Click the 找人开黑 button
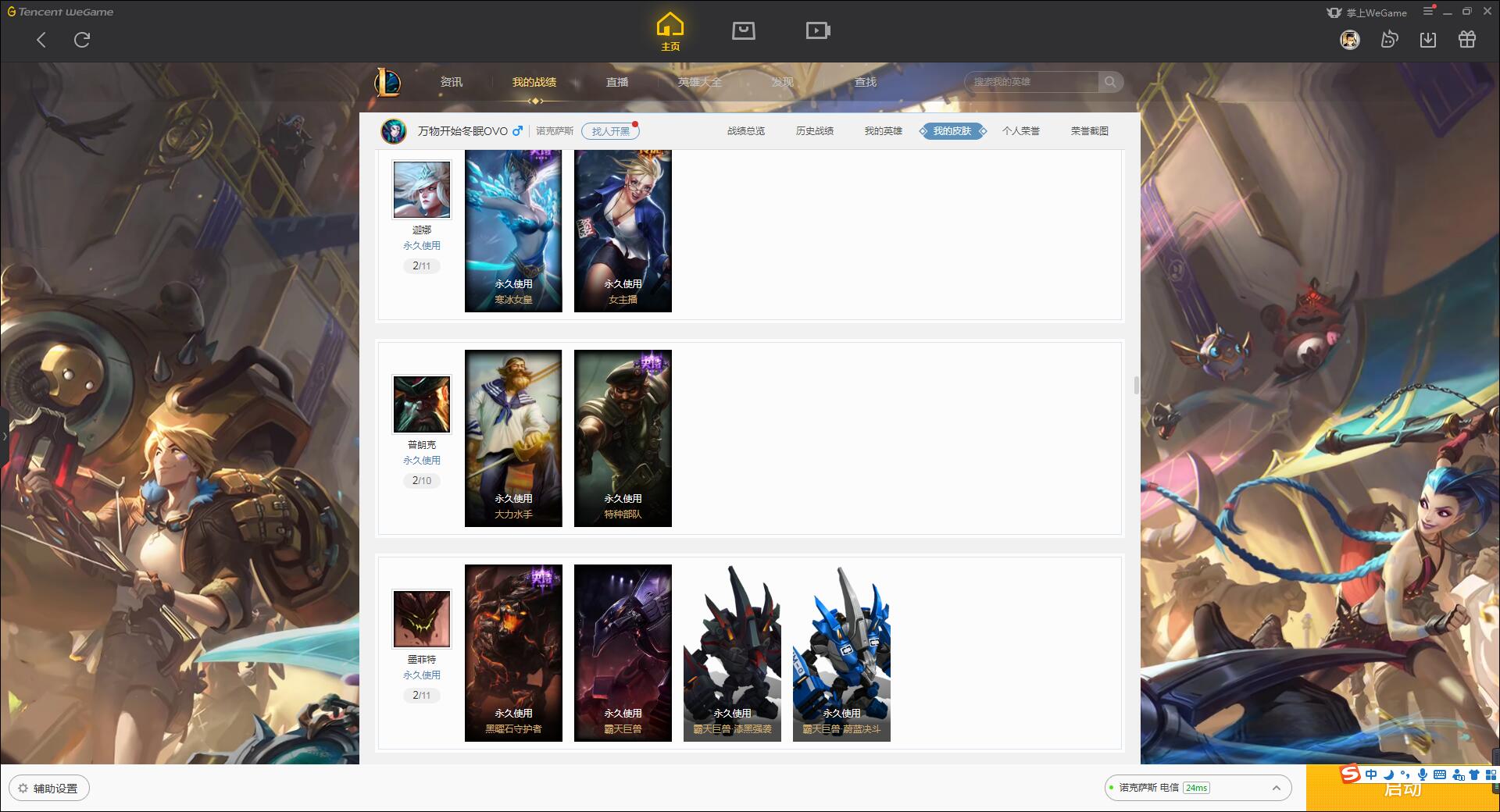This screenshot has width=1500, height=812. (610, 131)
